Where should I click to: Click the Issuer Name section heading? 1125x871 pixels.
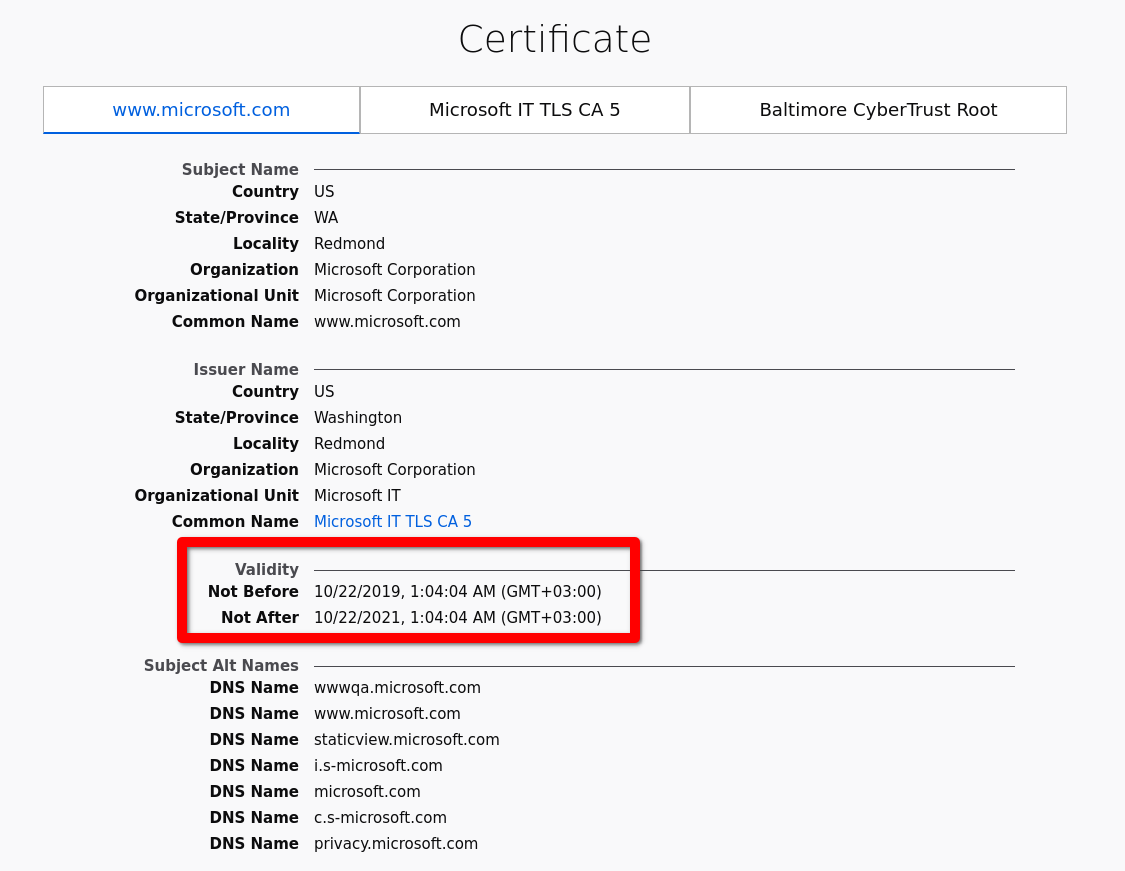pyautogui.click(x=246, y=369)
